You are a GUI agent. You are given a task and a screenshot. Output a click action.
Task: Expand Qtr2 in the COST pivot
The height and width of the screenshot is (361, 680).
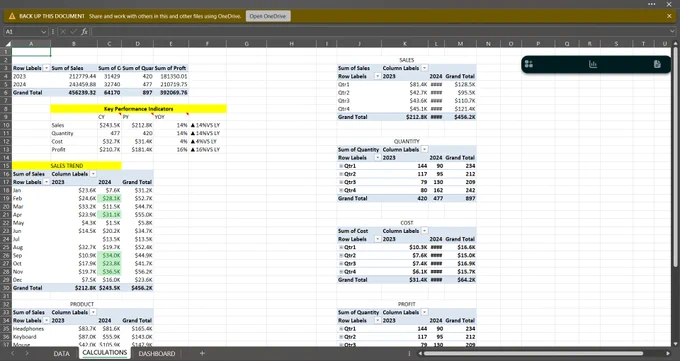tap(341, 256)
